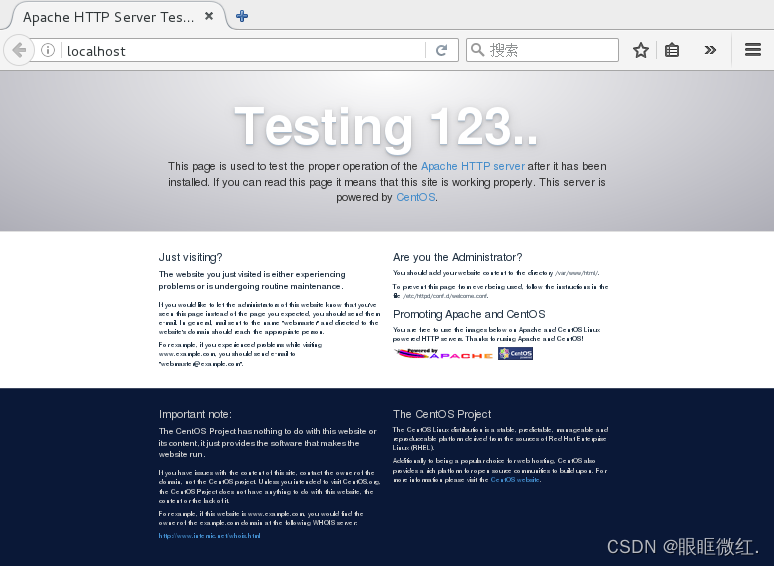This screenshot has width=774, height=566.
Task: Click Are you the Administrator? heading
Action: point(457,257)
